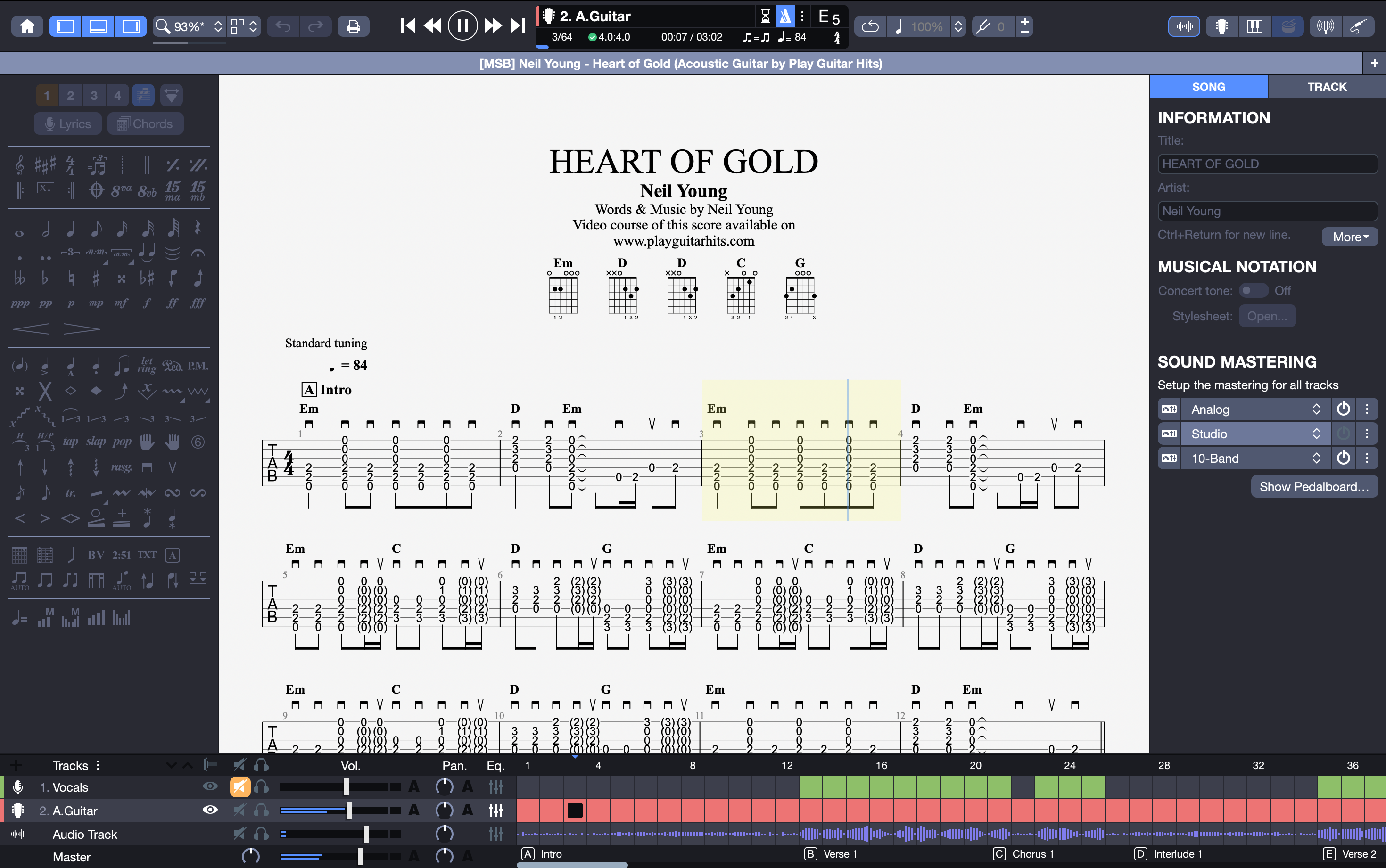Show the drum view

(x=1288, y=26)
